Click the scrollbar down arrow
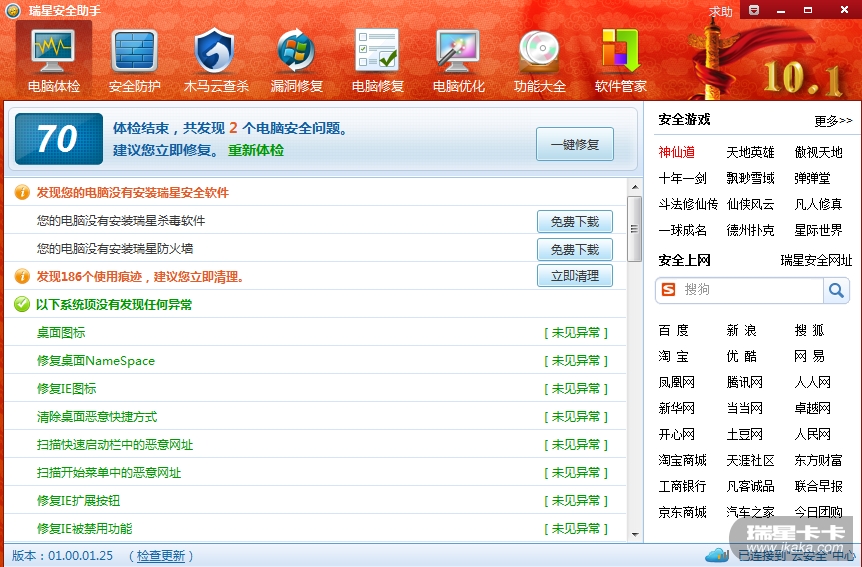 [635, 534]
